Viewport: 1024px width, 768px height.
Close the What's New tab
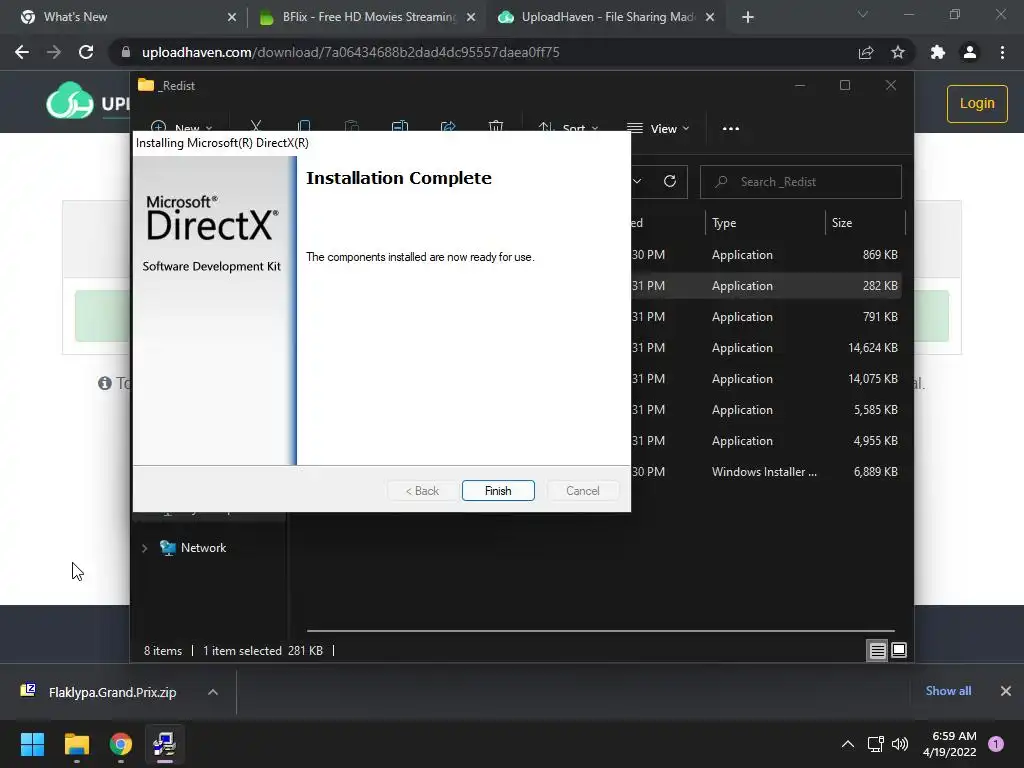point(232,17)
